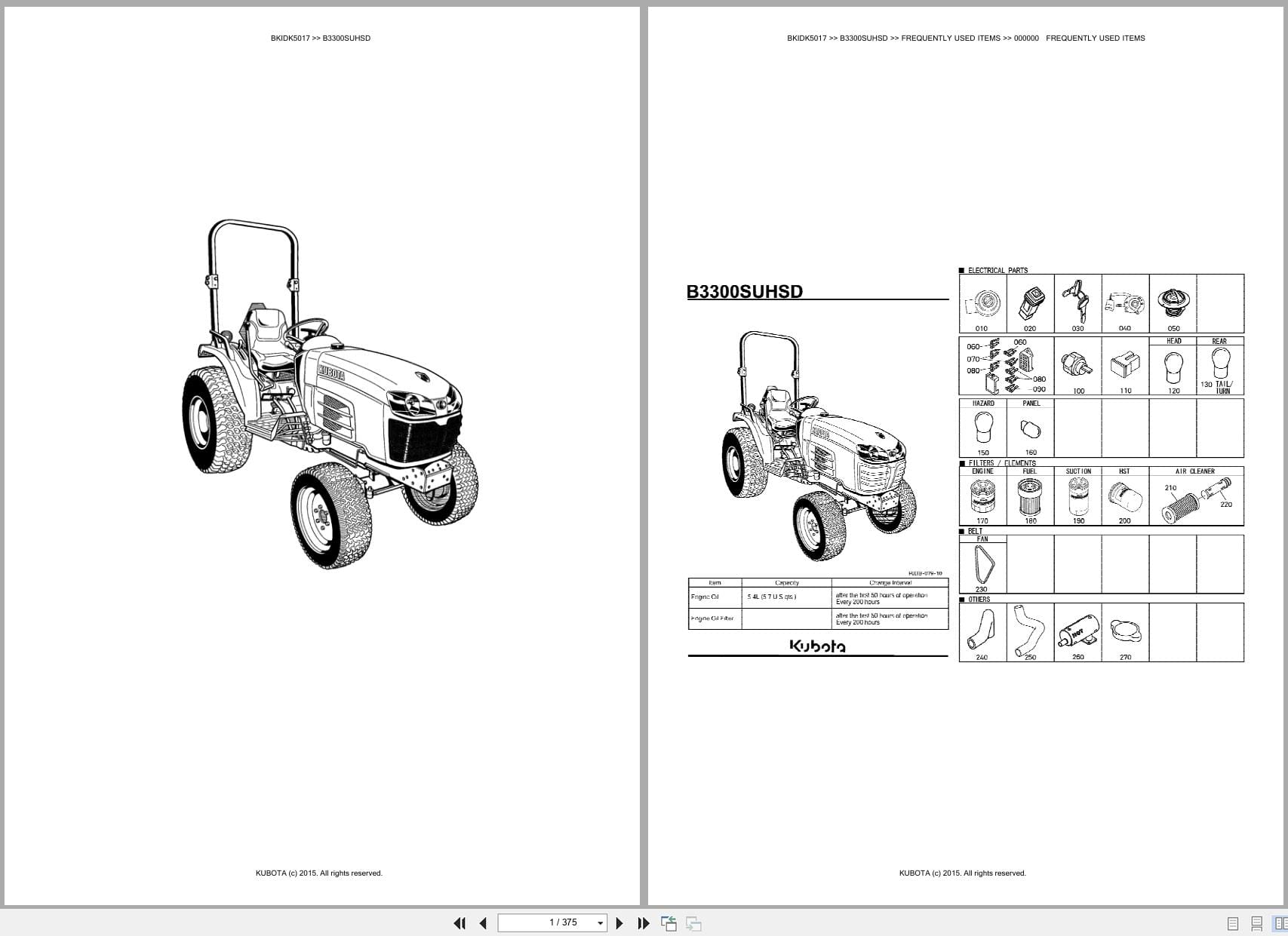Click the fuse parts 060-090 image
This screenshot has height=936, width=1288.
[1006, 367]
